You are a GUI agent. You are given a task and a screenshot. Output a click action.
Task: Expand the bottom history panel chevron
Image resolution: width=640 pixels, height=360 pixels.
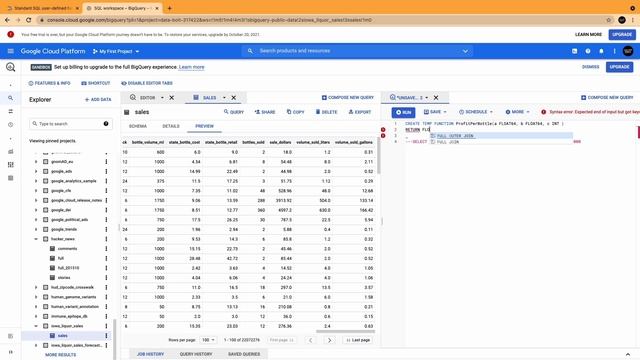click(628, 354)
